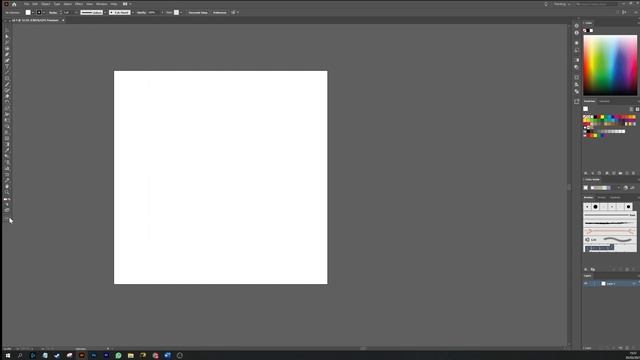The height and width of the screenshot is (360, 640).
Task: Click Delete Swatch trash icon
Action: pos(634,173)
